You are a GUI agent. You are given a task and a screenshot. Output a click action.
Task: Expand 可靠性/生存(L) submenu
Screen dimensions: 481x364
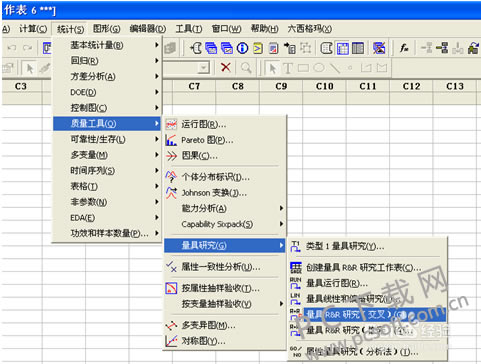tap(107, 139)
